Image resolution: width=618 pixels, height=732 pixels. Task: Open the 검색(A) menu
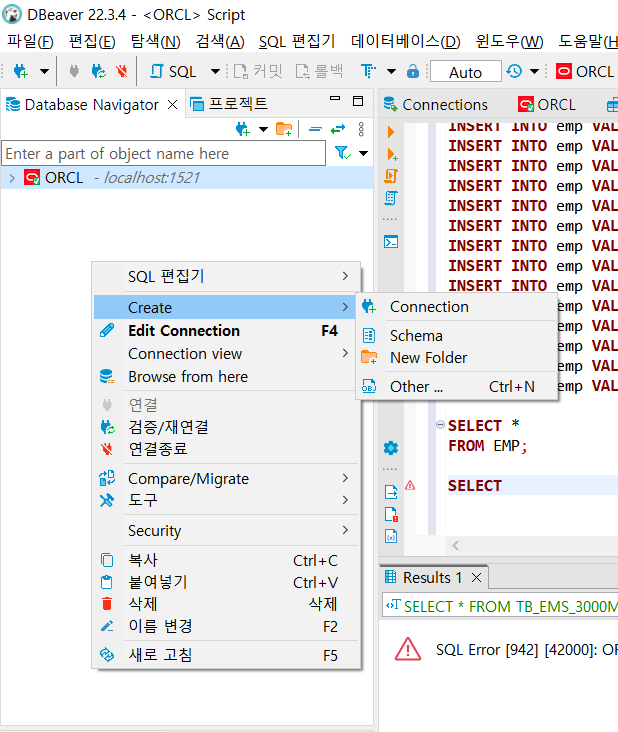point(220,42)
